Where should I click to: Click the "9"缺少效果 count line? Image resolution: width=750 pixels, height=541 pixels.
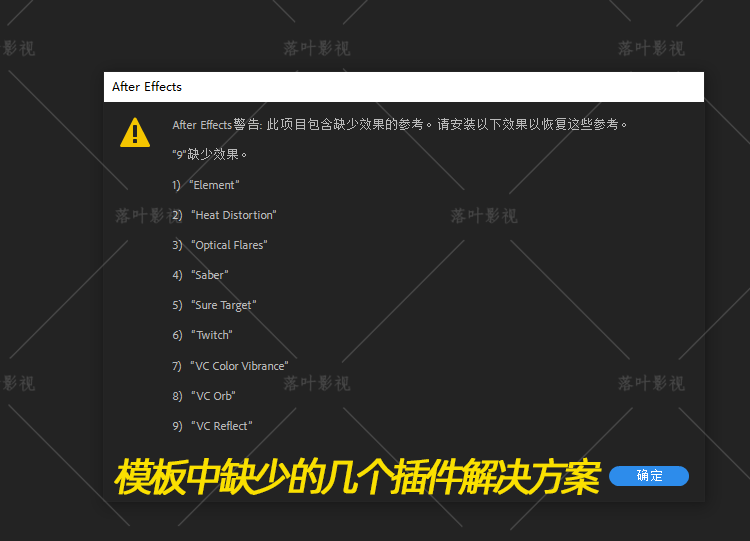210,155
